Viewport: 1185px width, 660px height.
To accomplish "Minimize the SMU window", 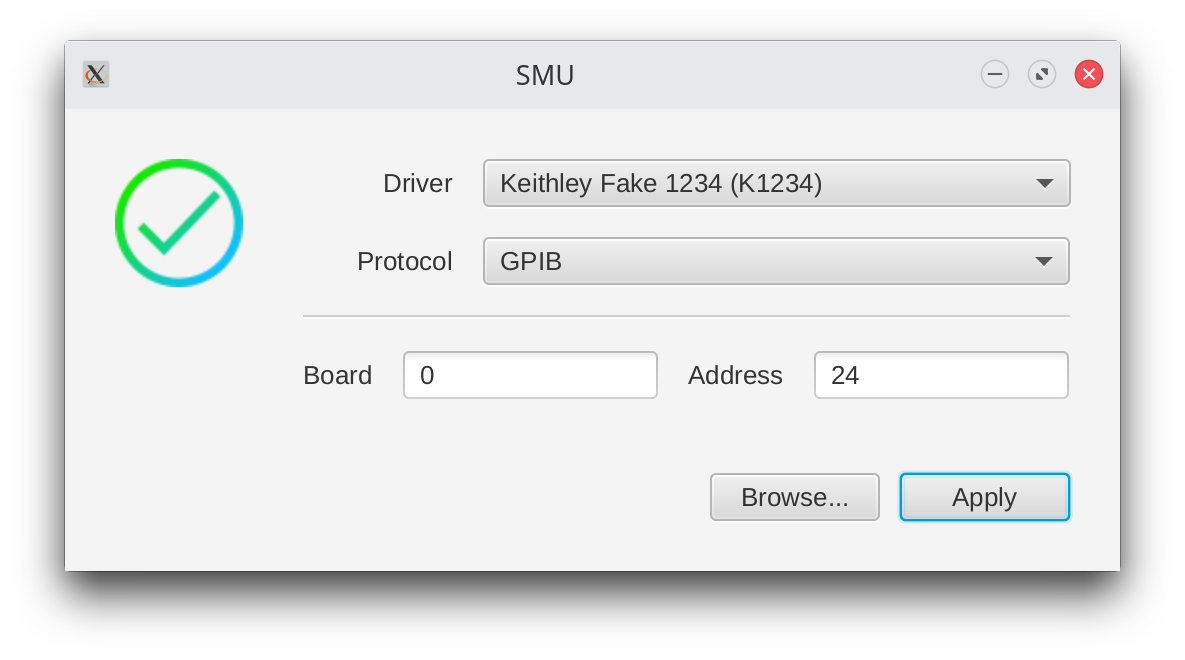I will pos(995,74).
